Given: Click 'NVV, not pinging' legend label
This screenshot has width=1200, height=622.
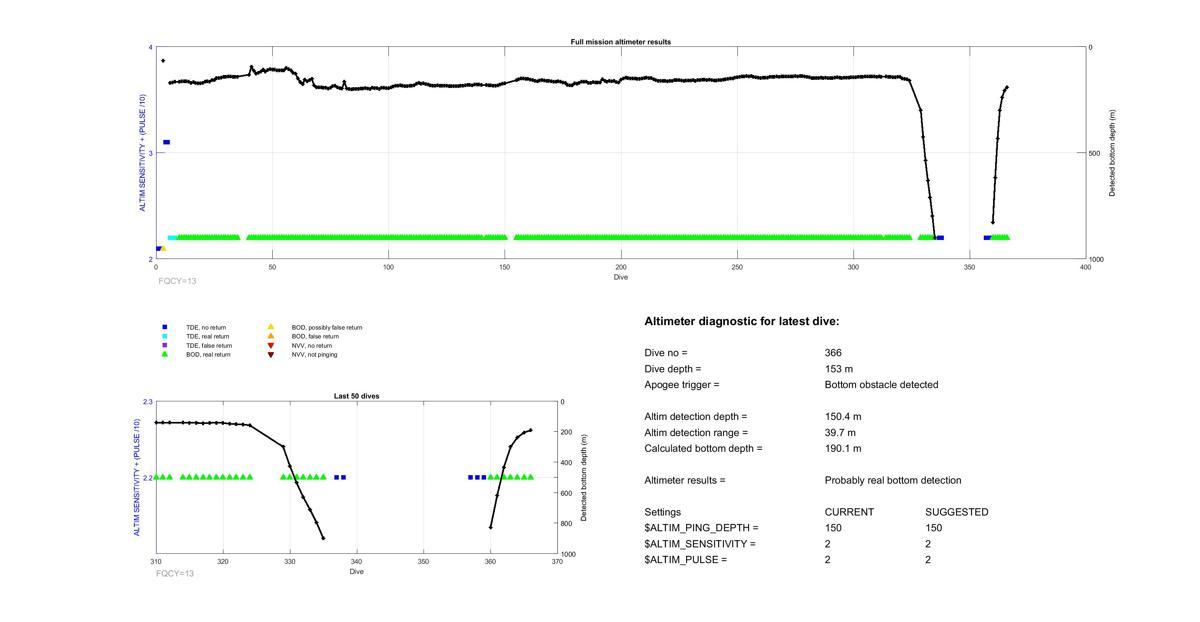Looking at the screenshot, I should coord(314,354).
